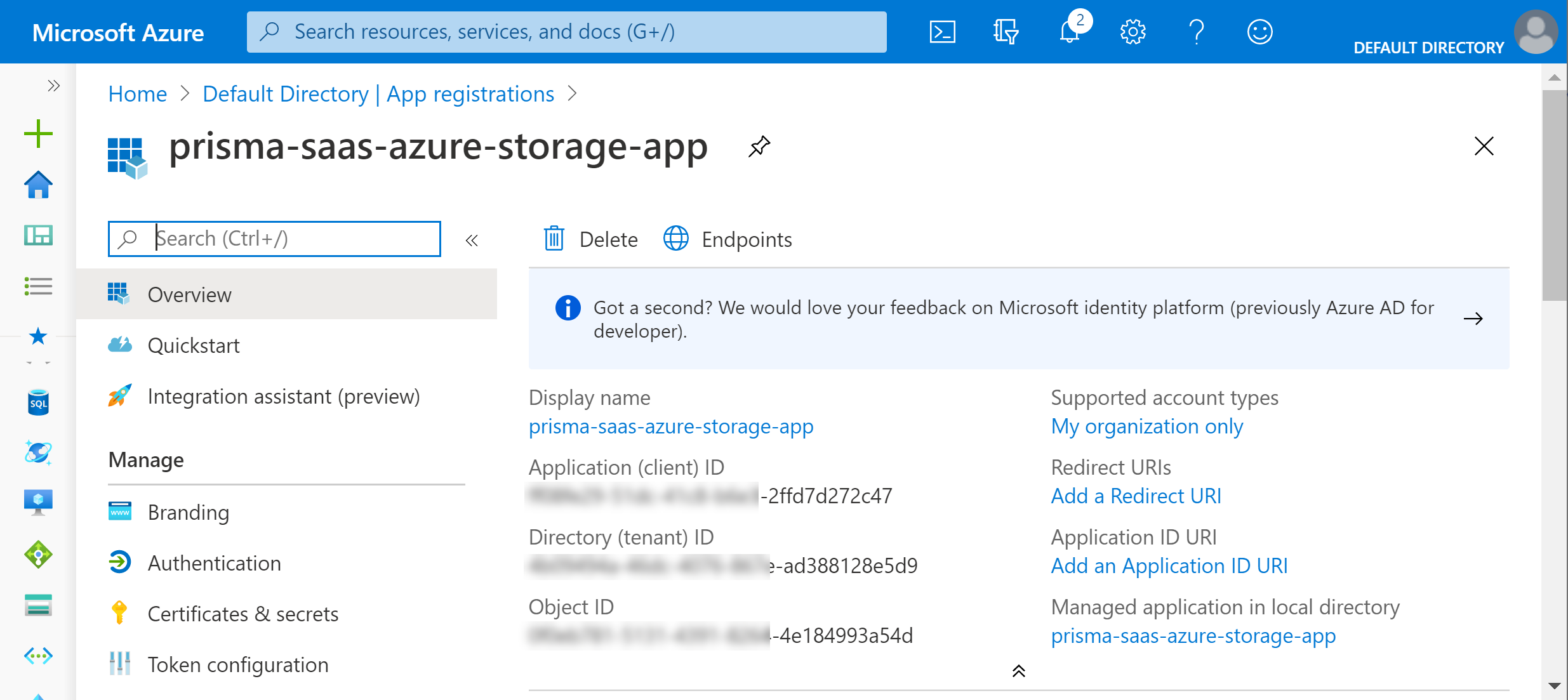Open the feedback smiley icon
This screenshot has height=700, width=1568.
(1259, 32)
